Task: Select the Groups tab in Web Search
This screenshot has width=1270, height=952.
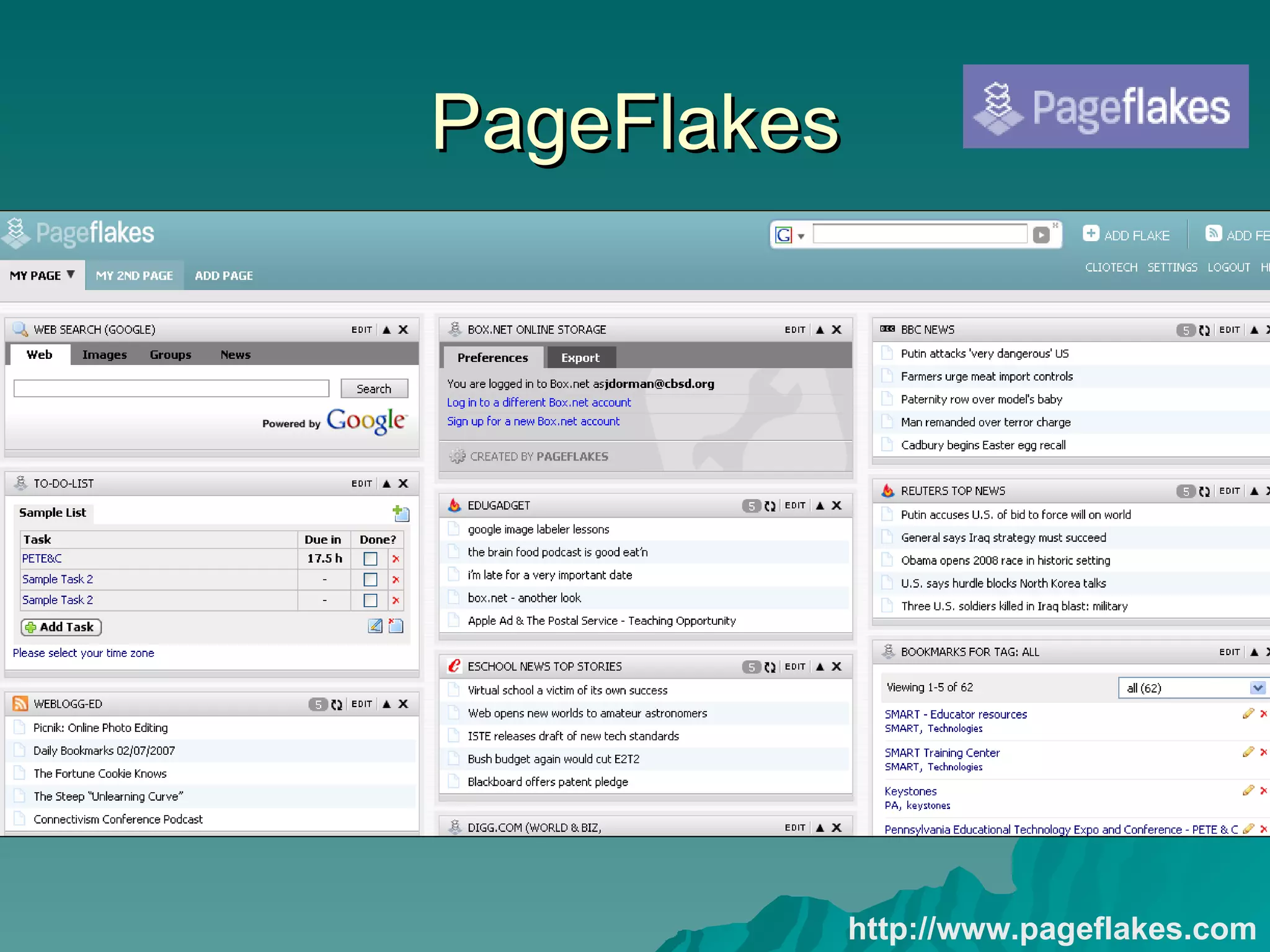Action: [x=171, y=355]
